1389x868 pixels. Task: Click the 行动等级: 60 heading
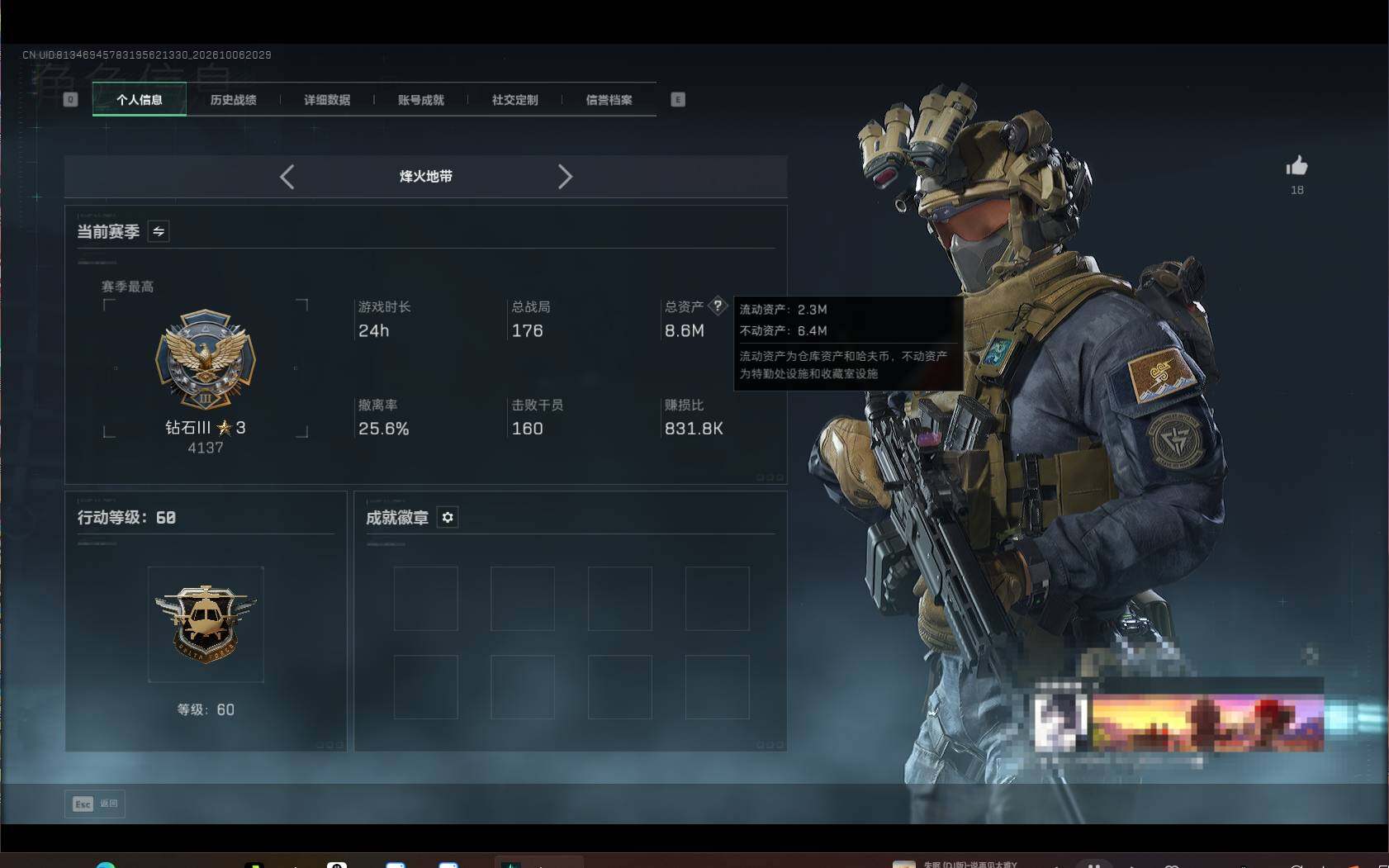click(x=126, y=517)
